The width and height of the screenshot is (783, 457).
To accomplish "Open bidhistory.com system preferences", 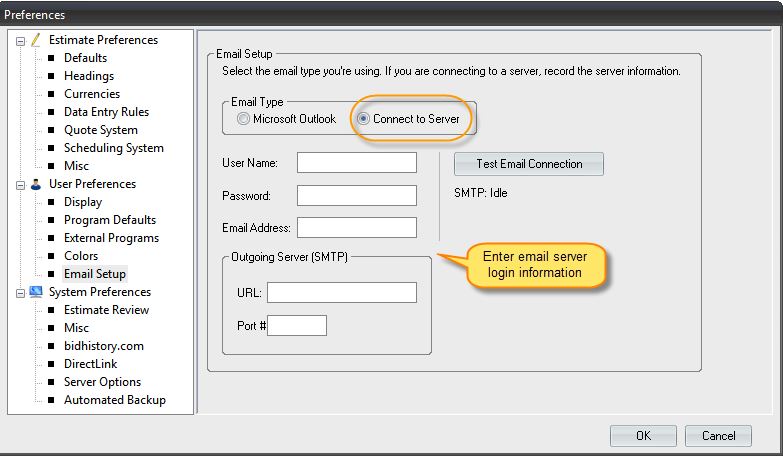I will coord(103,346).
